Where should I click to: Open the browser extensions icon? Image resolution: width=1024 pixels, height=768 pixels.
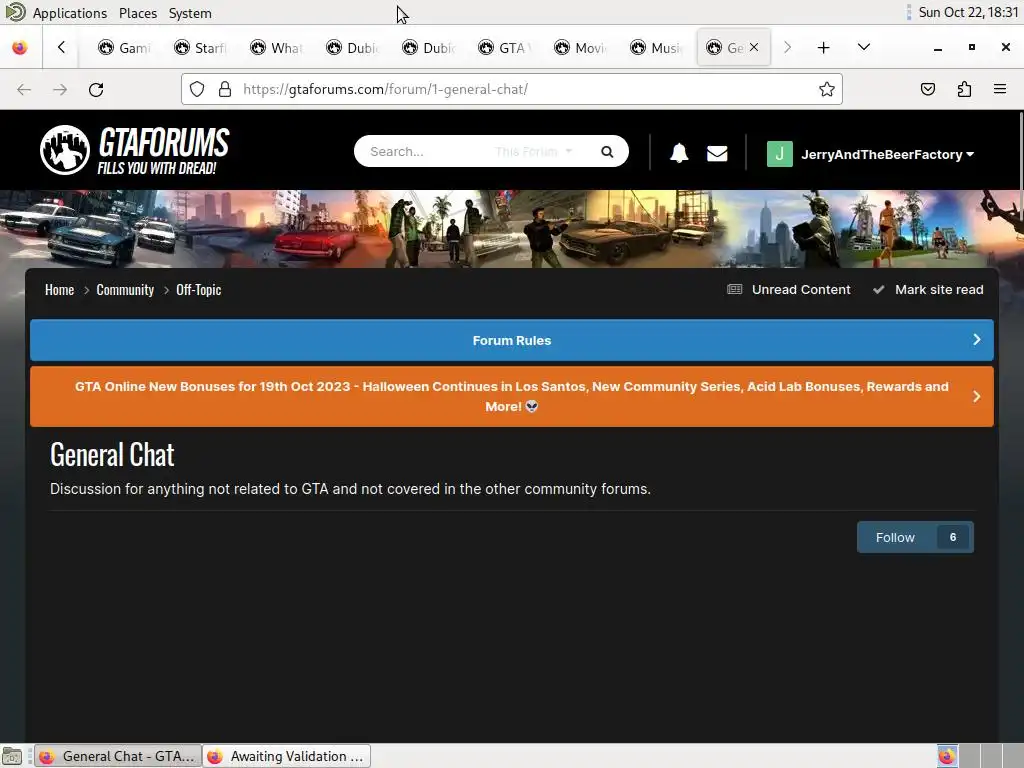coord(964,89)
